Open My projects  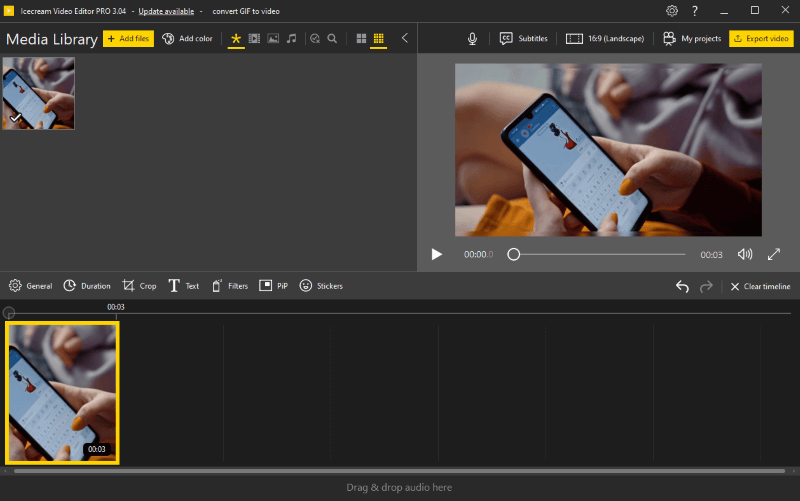point(692,39)
